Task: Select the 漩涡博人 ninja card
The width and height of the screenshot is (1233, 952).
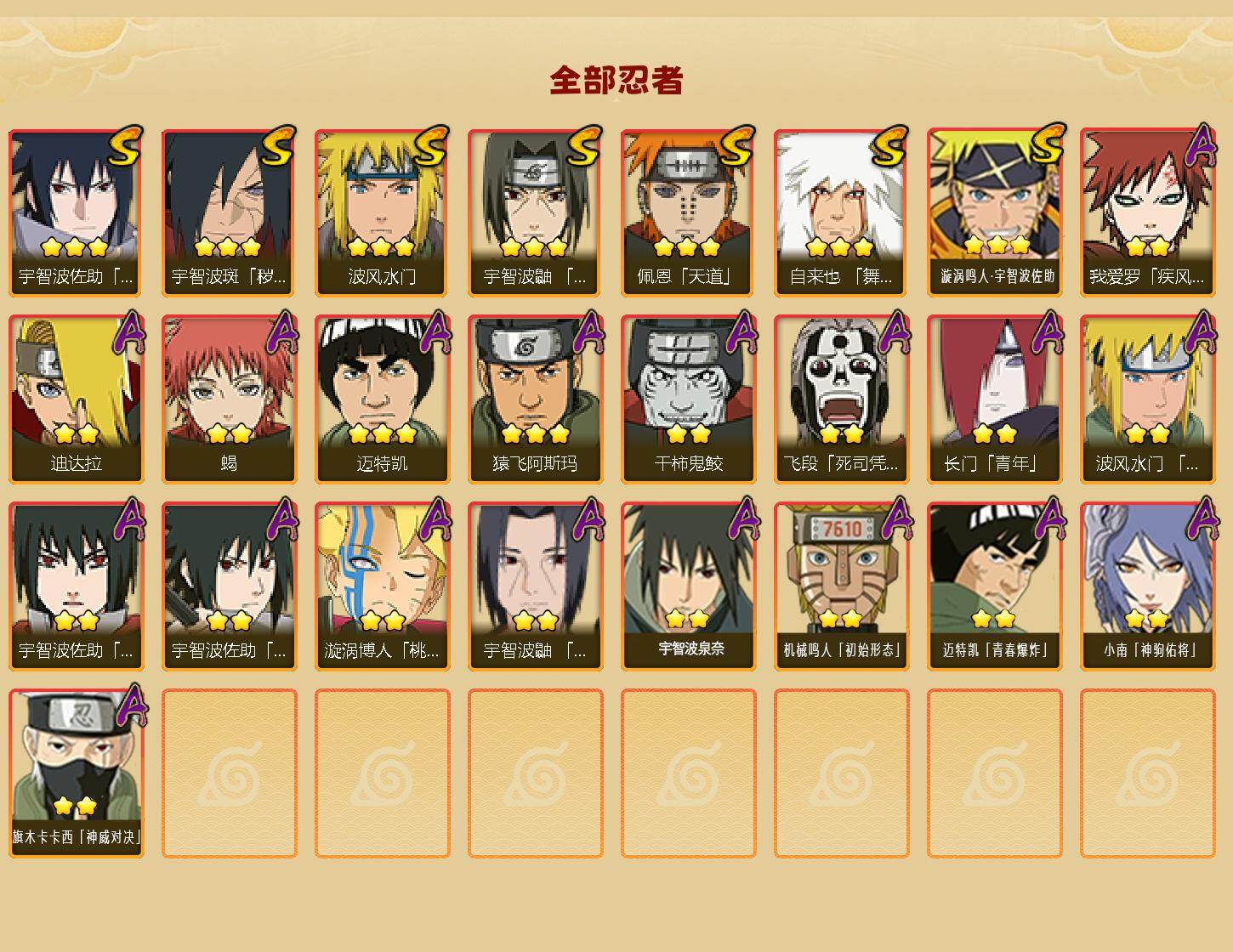Action: 382,586
